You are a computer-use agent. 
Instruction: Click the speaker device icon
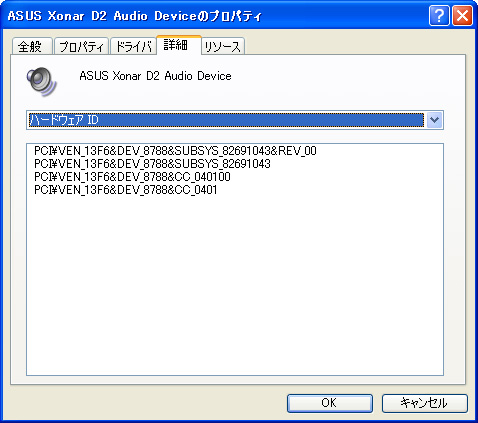[x=41, y=82]
